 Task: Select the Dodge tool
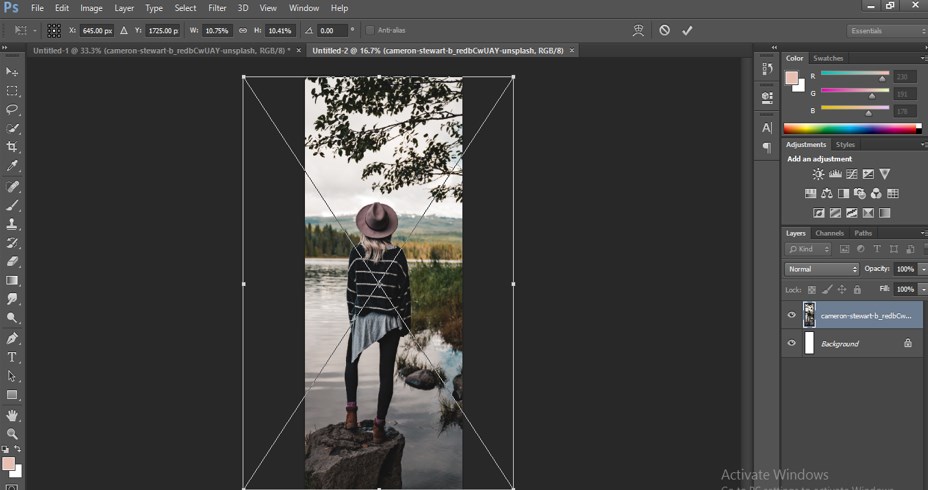point(12,318)
